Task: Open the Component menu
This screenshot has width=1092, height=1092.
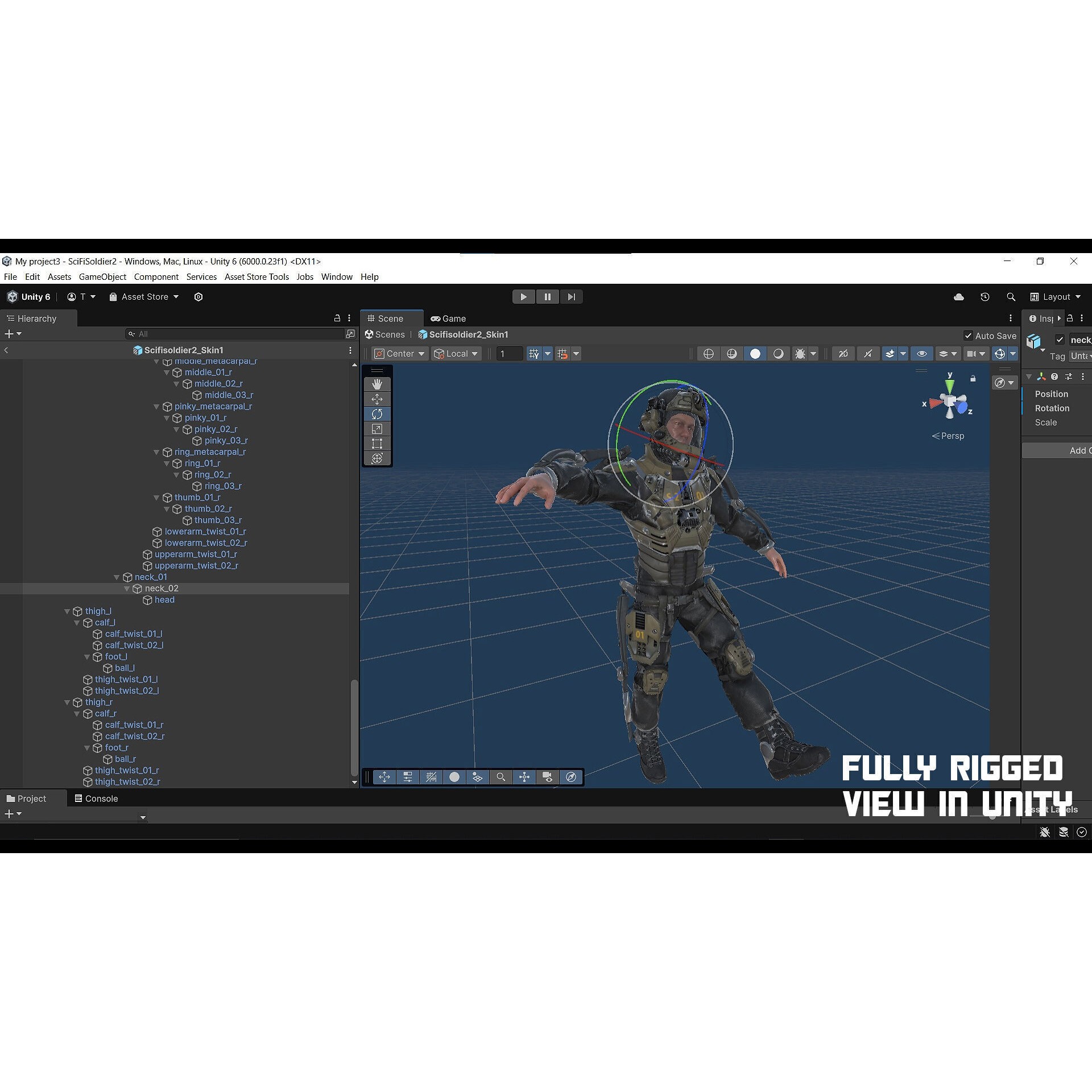Action: (156, 277)
